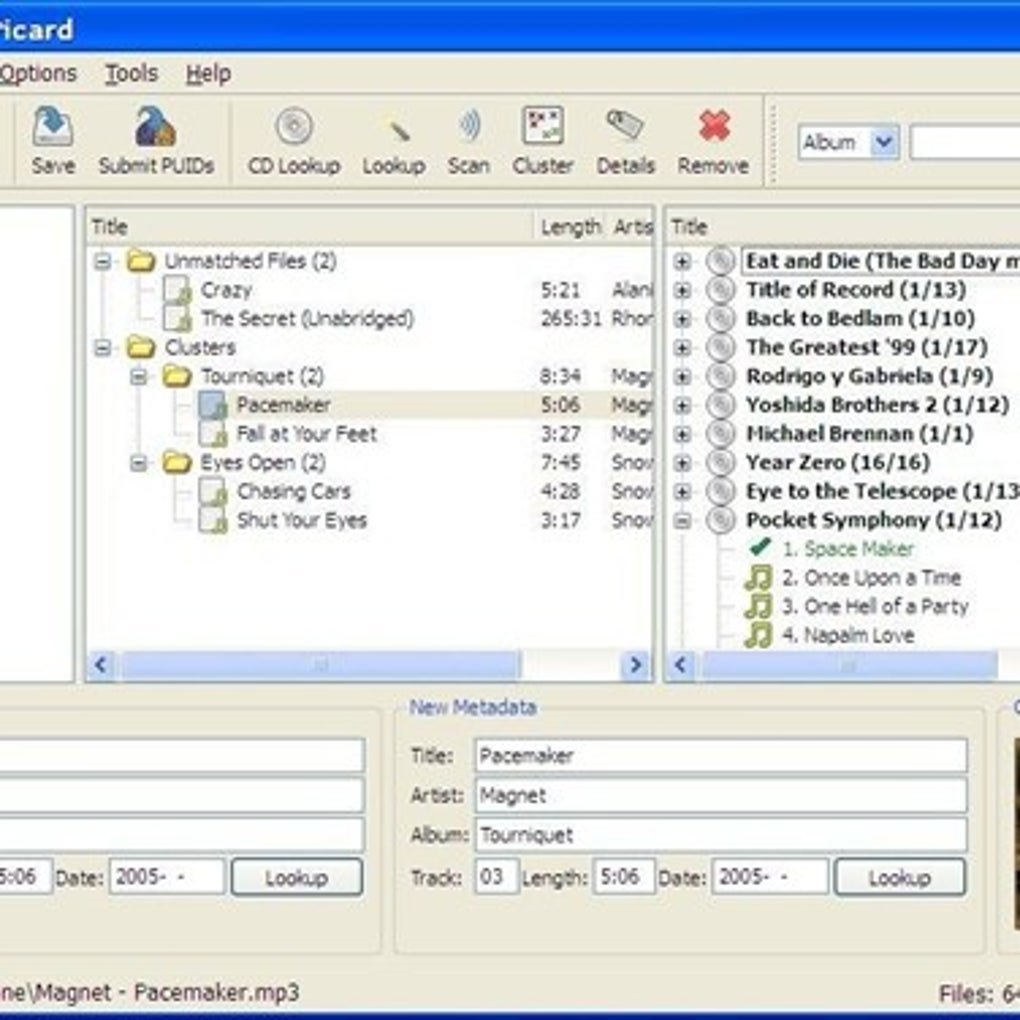The width and height of the screenshot is (1020, 1020).
Task: Click the Tourniquet cluster folder icon
Action: point(177,376)
